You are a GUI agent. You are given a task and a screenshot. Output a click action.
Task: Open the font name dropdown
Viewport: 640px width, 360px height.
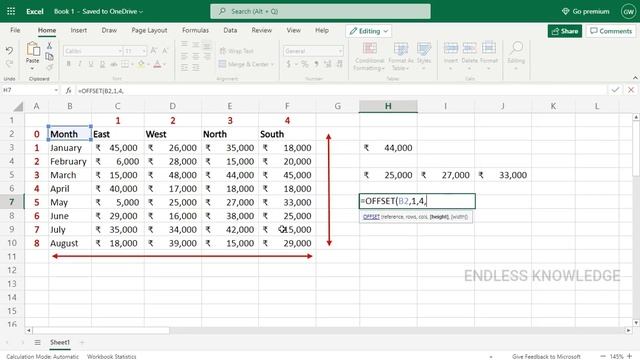[120, 51]
